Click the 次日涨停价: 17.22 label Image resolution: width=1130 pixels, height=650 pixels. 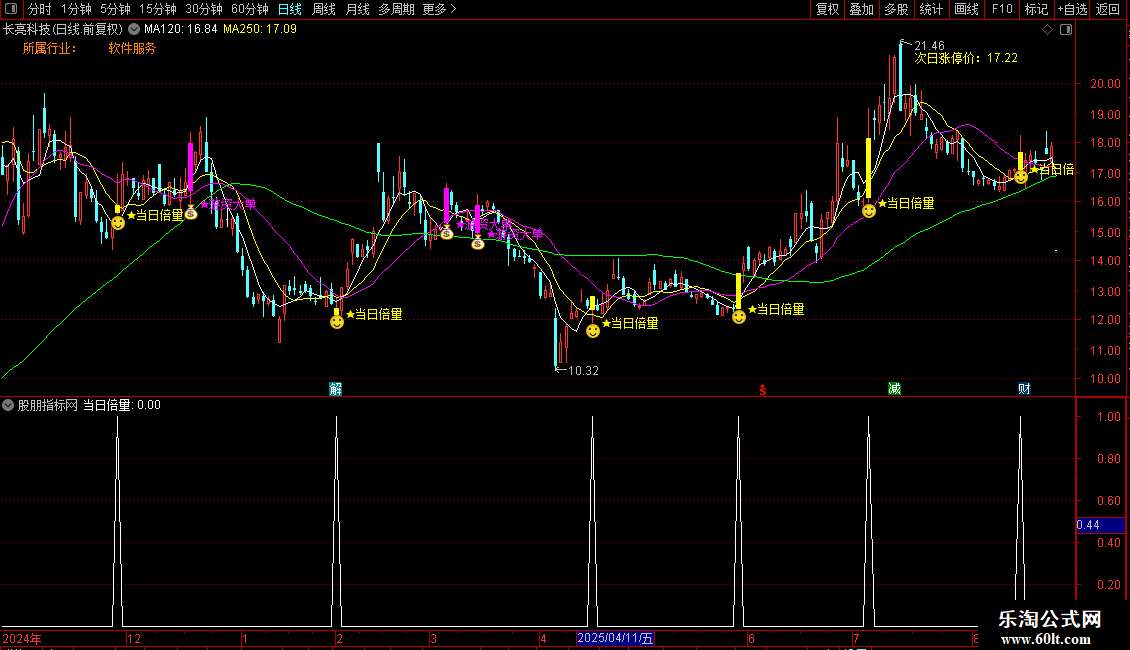[966, 58]
